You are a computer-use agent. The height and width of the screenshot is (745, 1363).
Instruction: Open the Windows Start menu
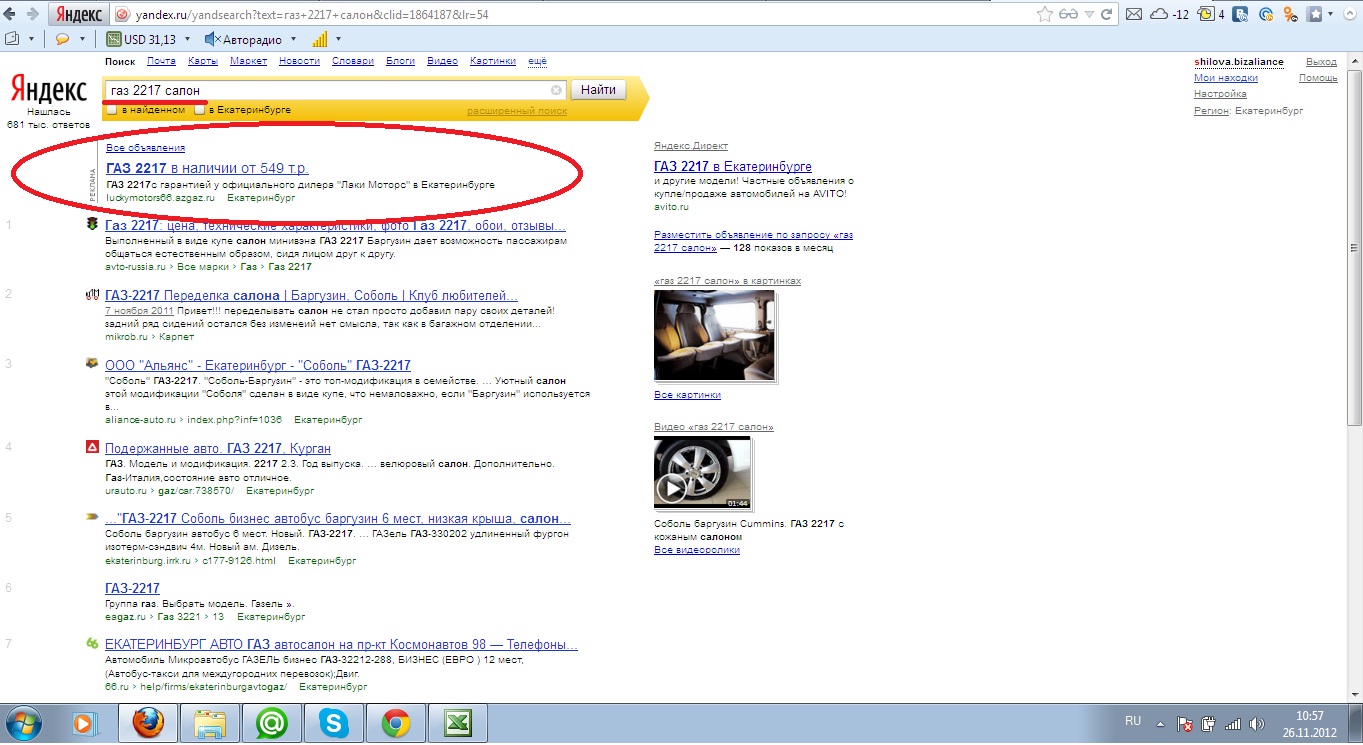pos(24,722)
